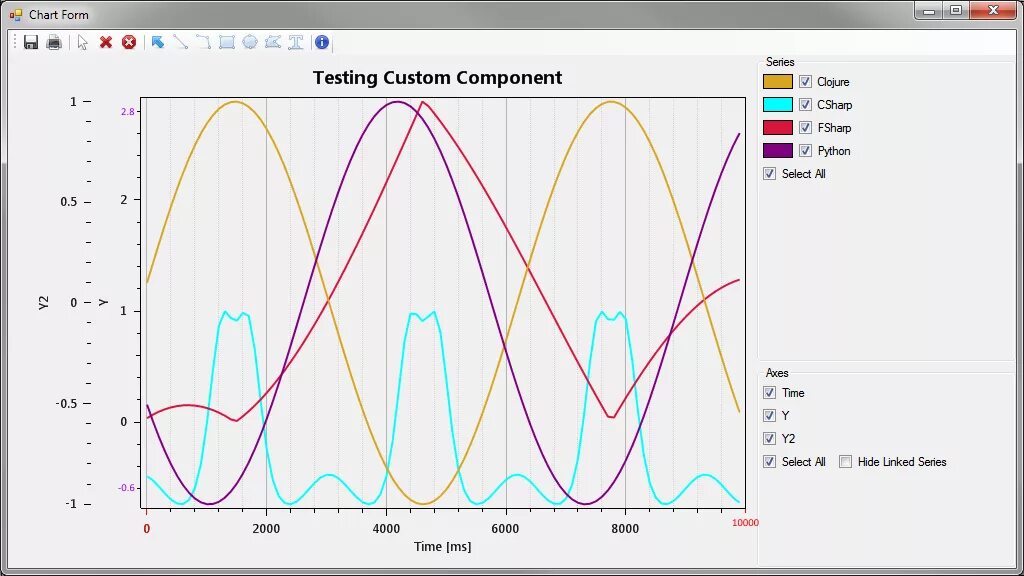This screenshot has height=576, width=1024.
Task: Click the red 10000 axis maximum label
Action: (745, 522)
